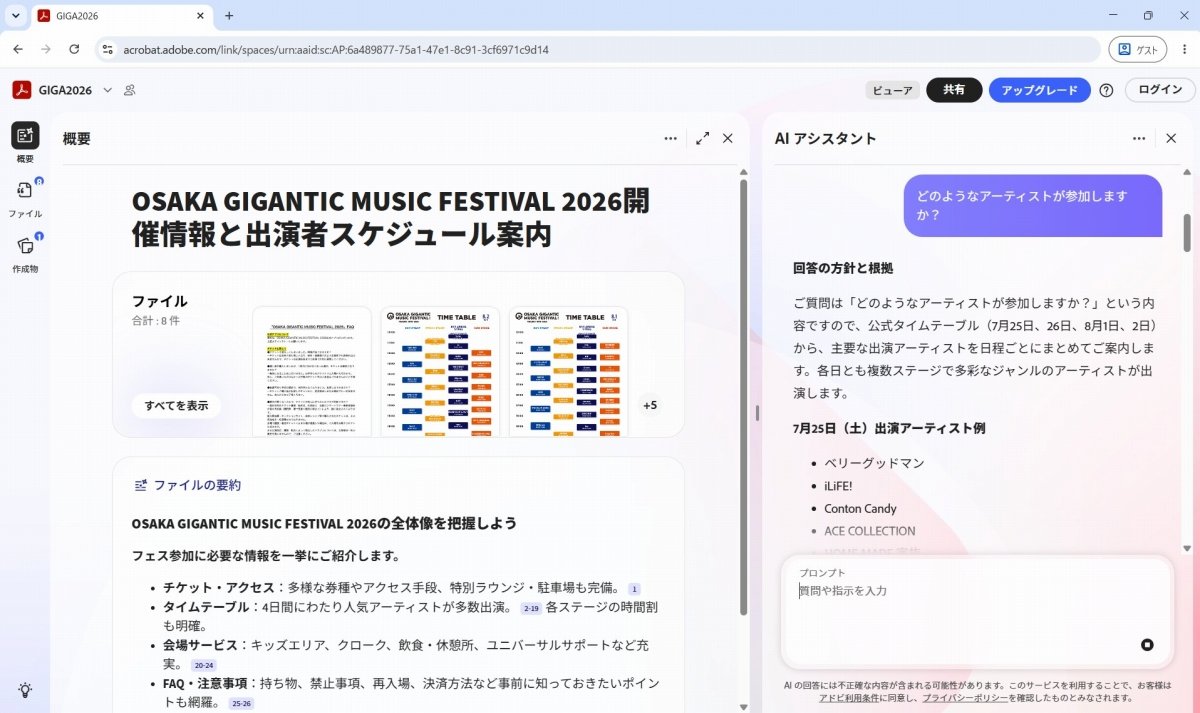Viewport: 1200px width, 713px height.
Task: Click the citation badge 1 after チケット・アクセス
Action: tap(633, 589)
